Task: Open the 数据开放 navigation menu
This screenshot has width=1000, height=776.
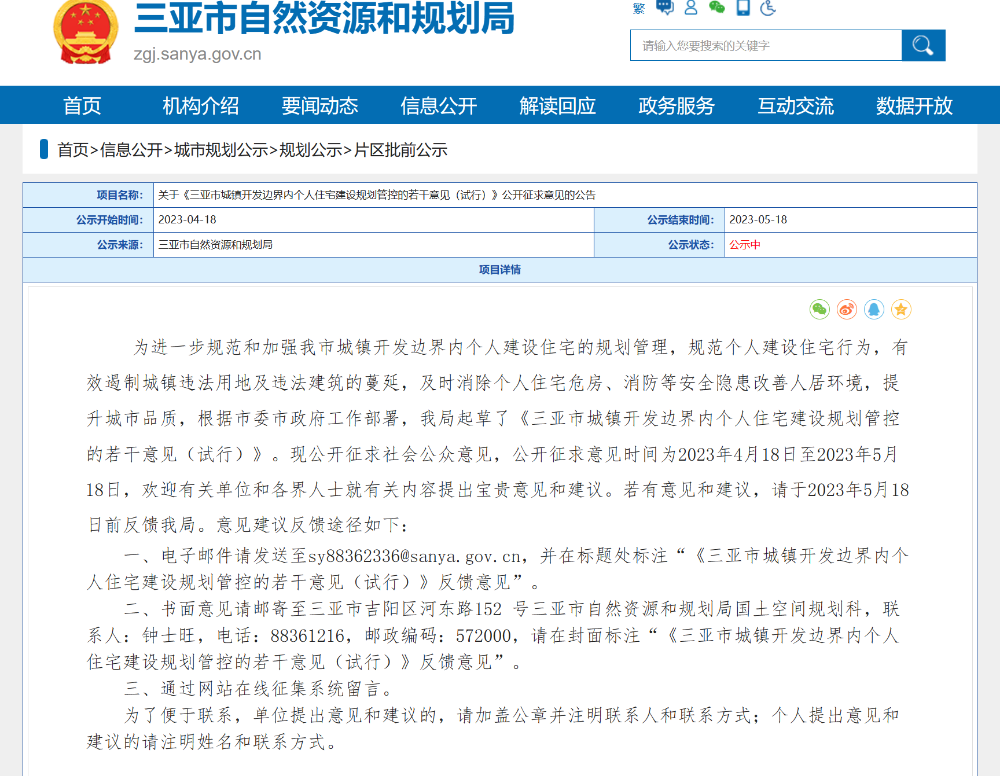Action: (x=915, y=105)
